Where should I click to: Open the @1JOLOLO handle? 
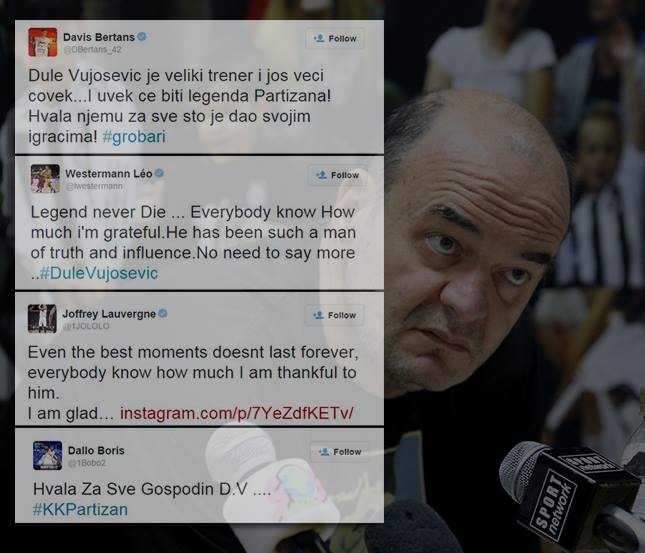[86, 326]
